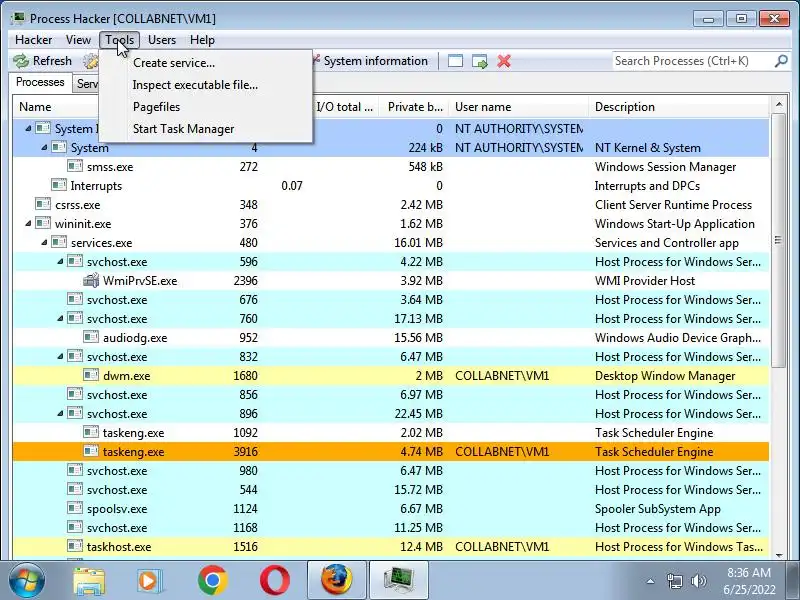Screen dimensions: 800x600
Task: Click the volume speaker tray icon
Action: pyautogui.click(x=698, y=581)
